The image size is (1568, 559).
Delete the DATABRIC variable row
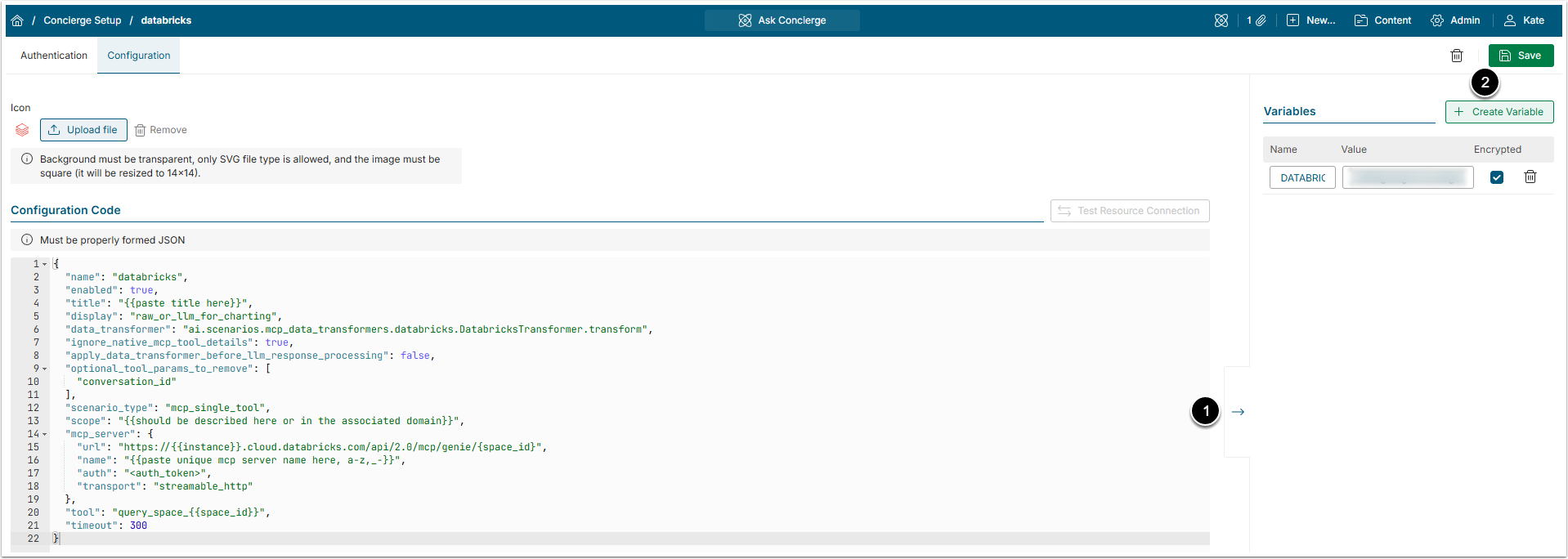tap(1530, 177)
